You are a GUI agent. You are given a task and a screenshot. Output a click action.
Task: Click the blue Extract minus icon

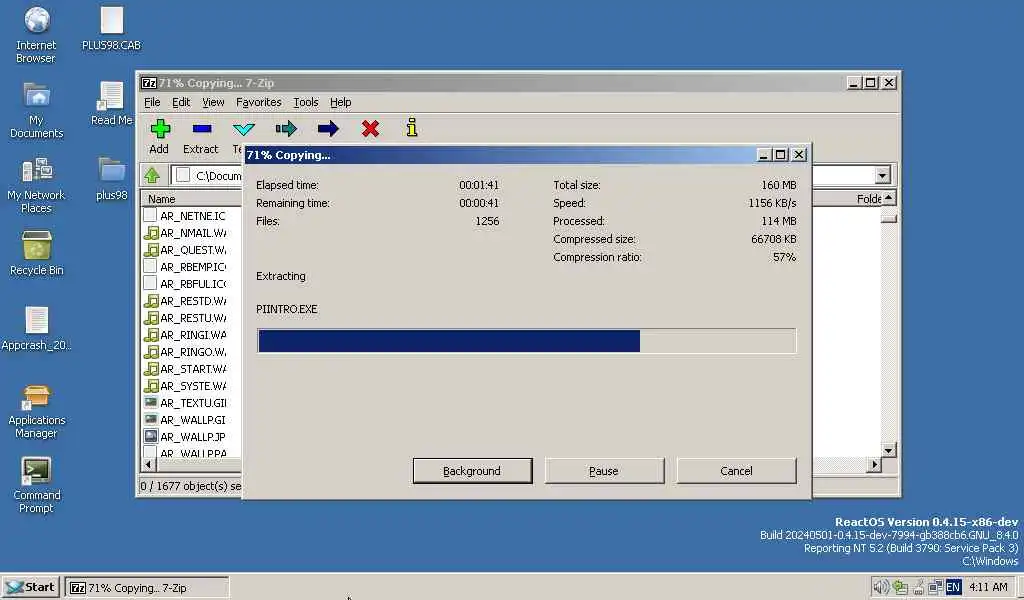click(x=202, y=129)
